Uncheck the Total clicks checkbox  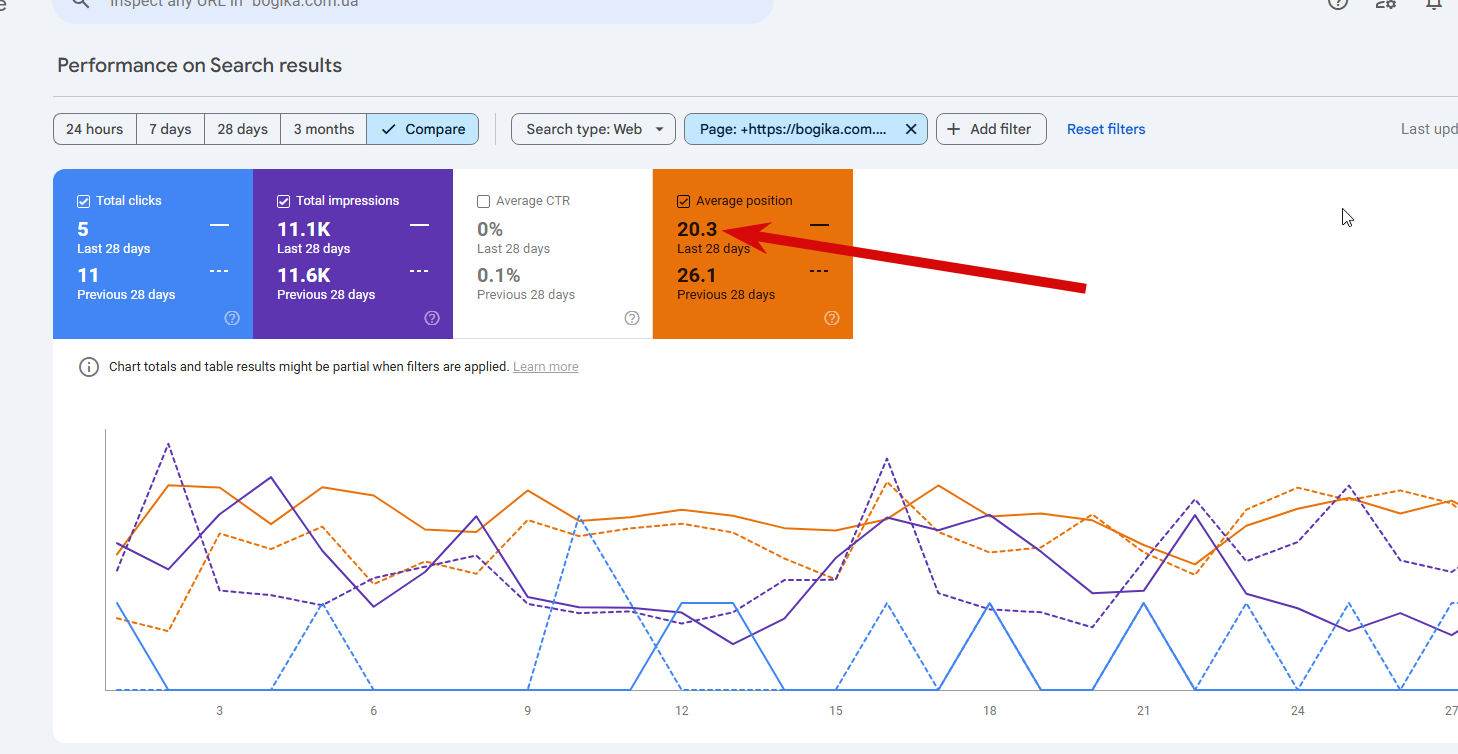[x=84, y=201]
